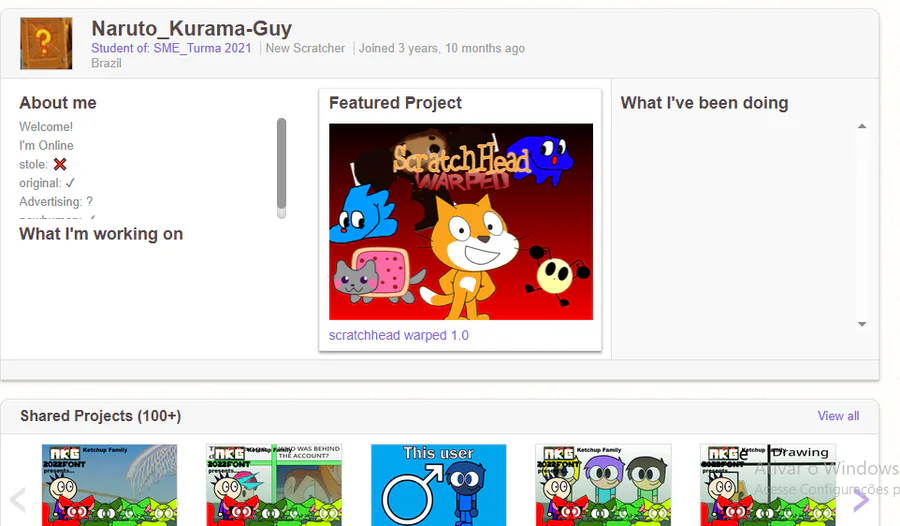Click the 'What I'm working on' section
This screenshot has height=526, width=900.
(x=101, y=234)
